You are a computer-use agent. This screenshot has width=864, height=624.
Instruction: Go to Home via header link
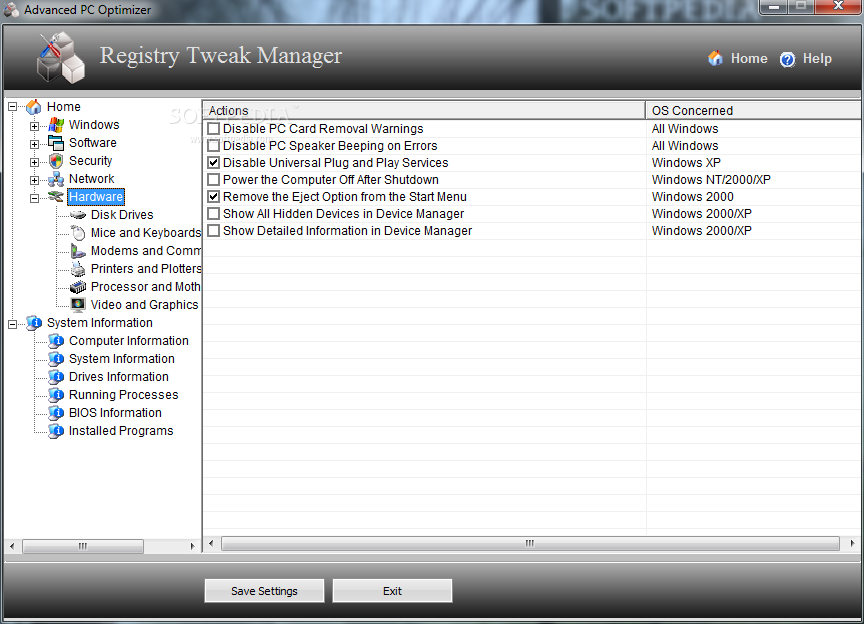point(749,58)
